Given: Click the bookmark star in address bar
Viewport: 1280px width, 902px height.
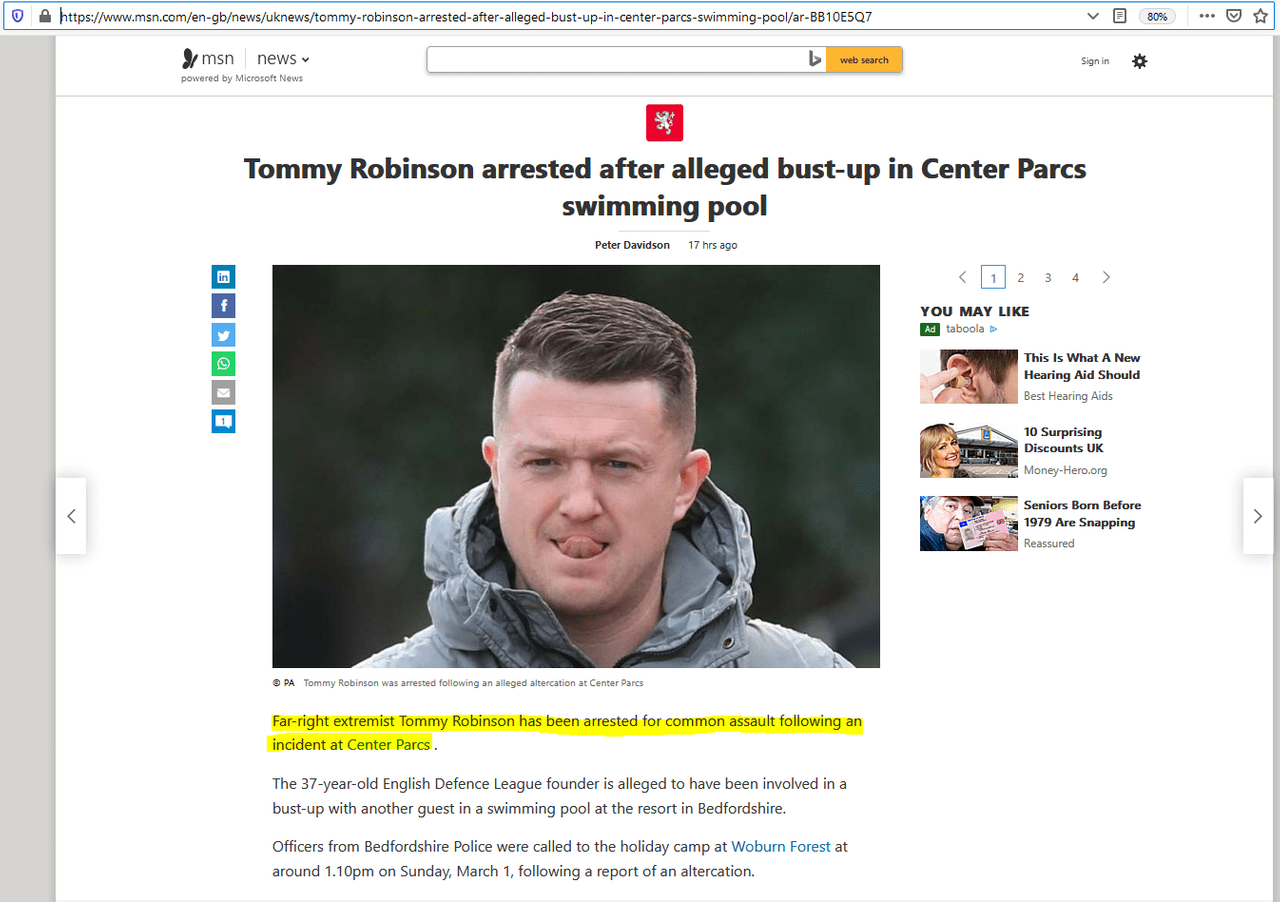Looking at the screenshot, I should pos(1260,16).
